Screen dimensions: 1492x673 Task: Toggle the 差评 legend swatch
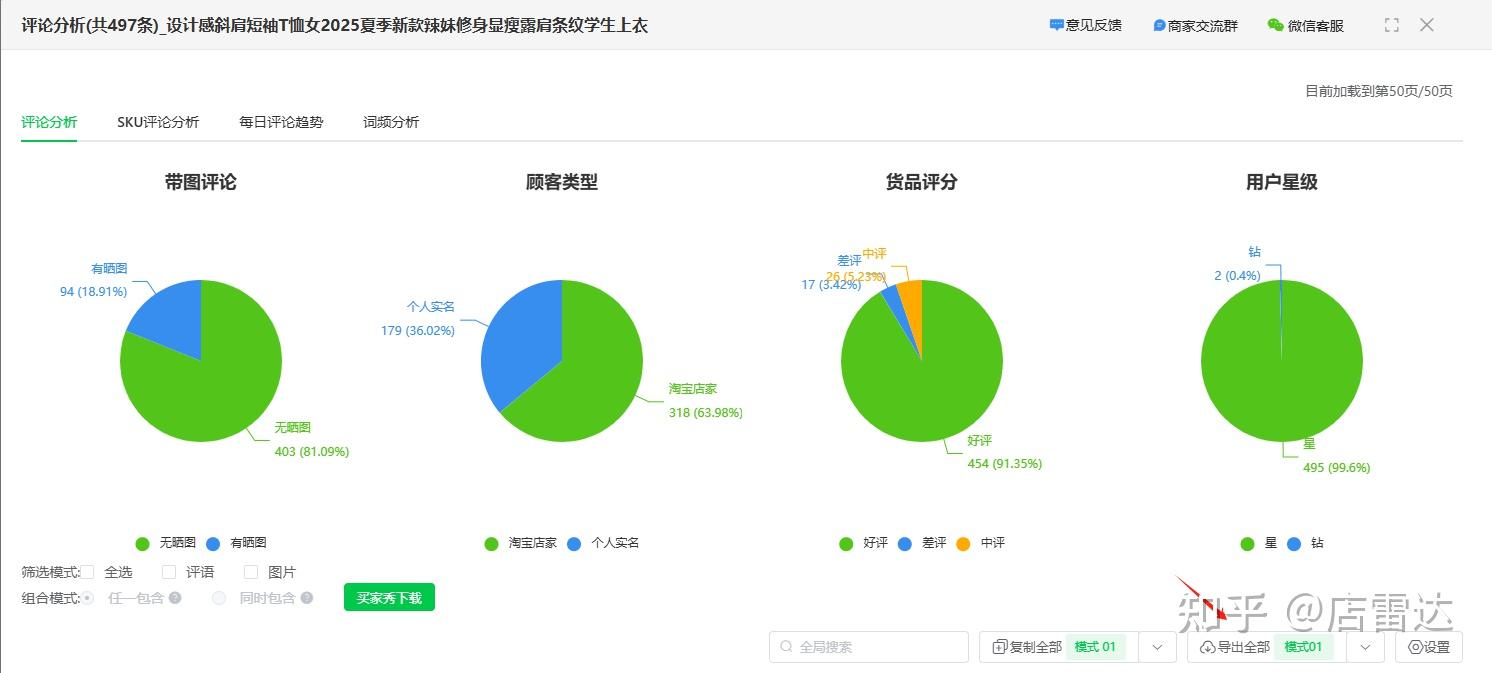click(x=905, y=543)
